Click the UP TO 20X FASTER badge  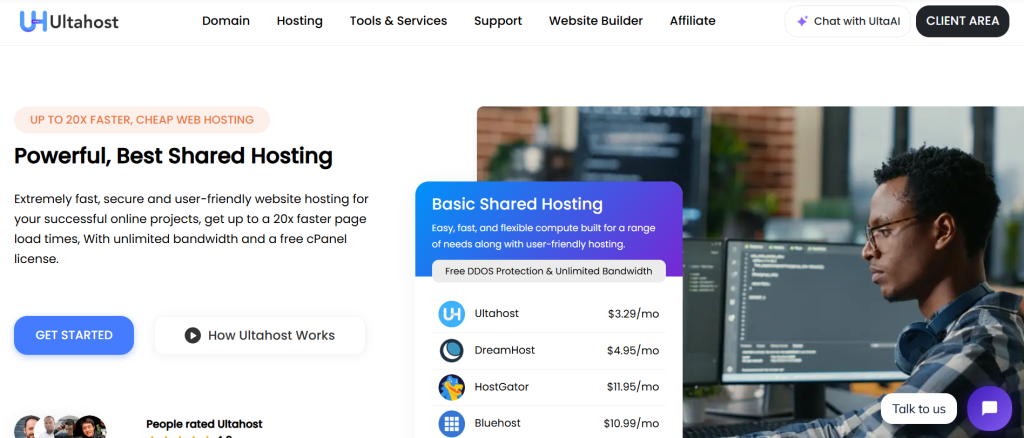142,120
